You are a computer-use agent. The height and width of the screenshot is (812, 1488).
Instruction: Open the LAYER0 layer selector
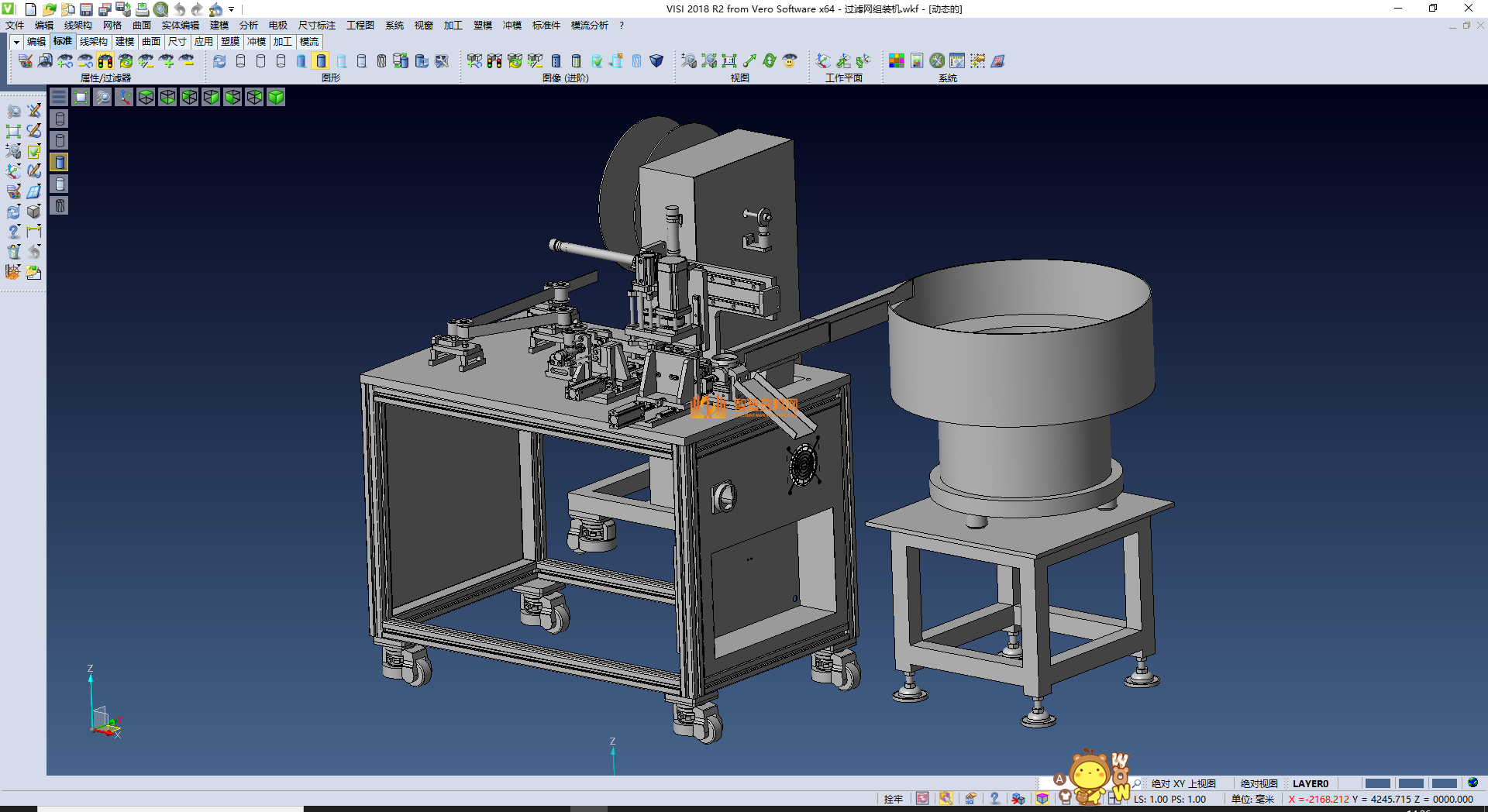click(1310, 783)
